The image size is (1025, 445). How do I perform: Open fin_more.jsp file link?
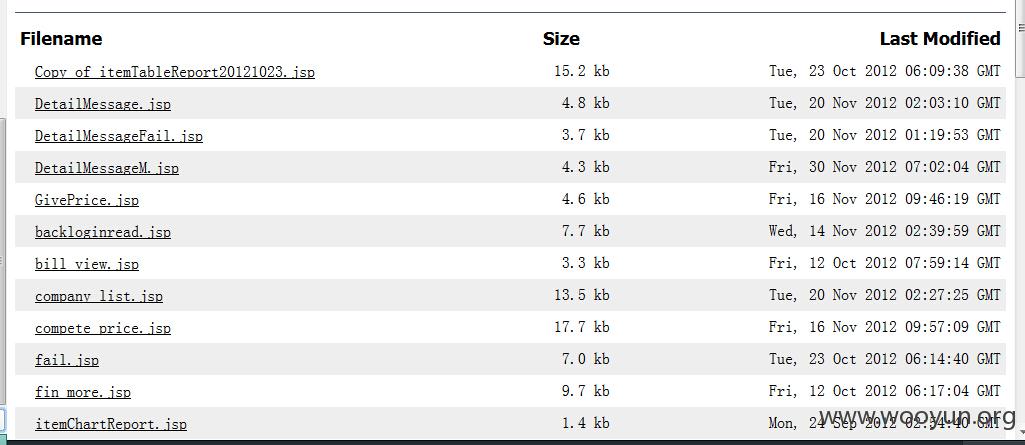coord(83,392)
